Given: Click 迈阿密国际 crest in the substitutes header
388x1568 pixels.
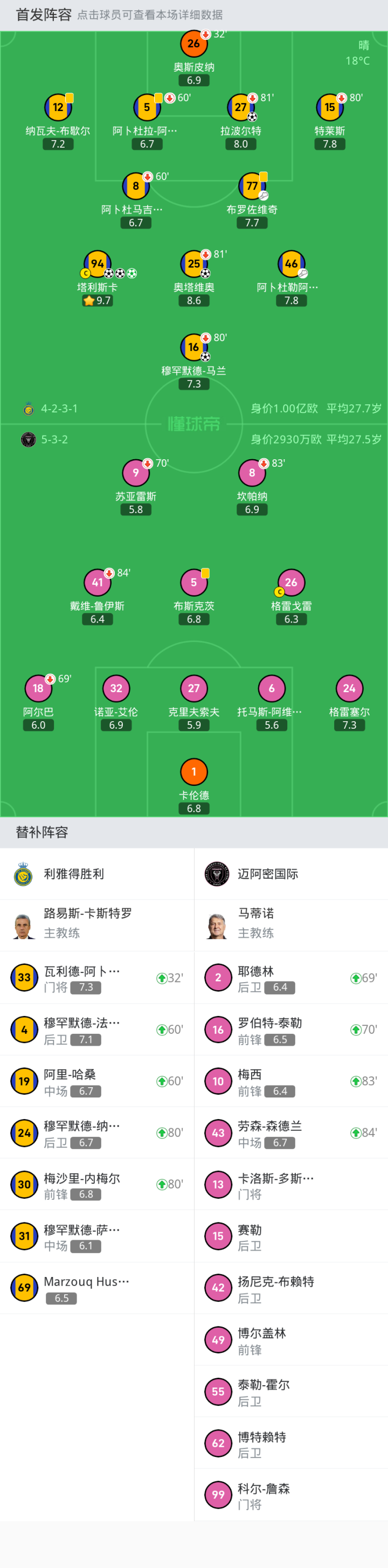Looking at the screenshot, I should point(217,874).
